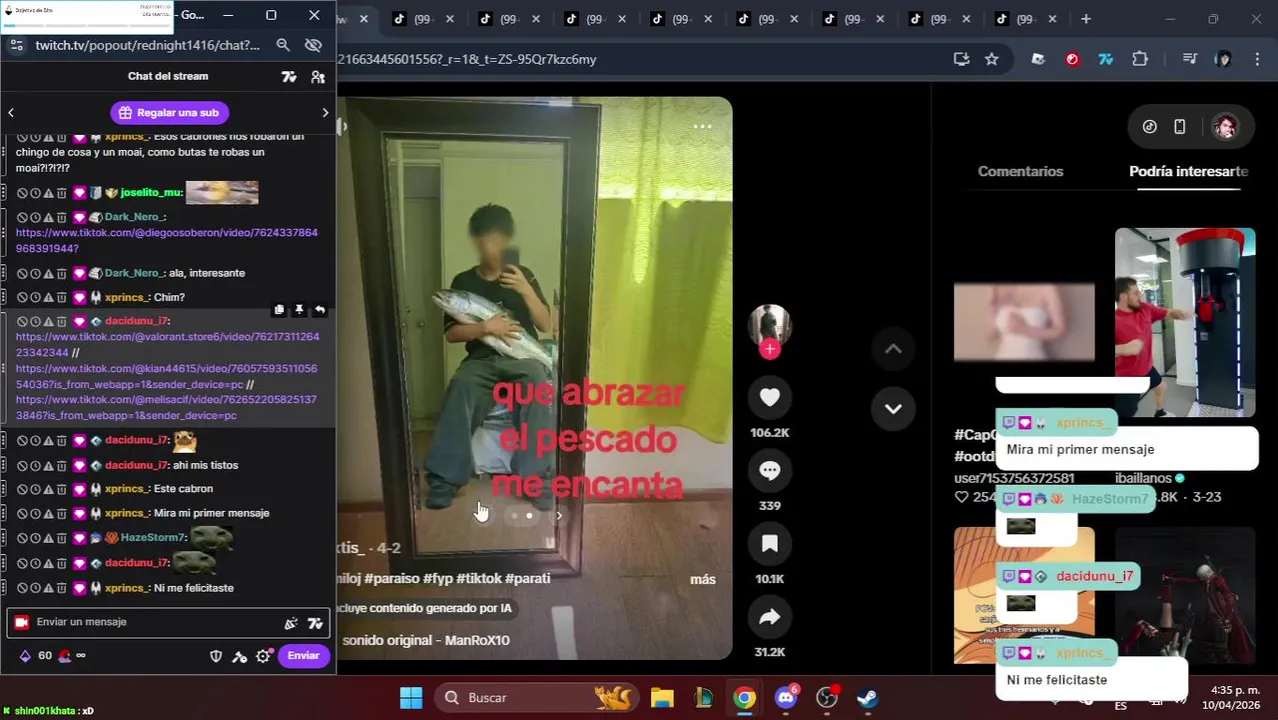The height and width of the screenshot is (720, 1278).
Task: Open 7TV emote picker in message box
Action: tap(315, 623)
